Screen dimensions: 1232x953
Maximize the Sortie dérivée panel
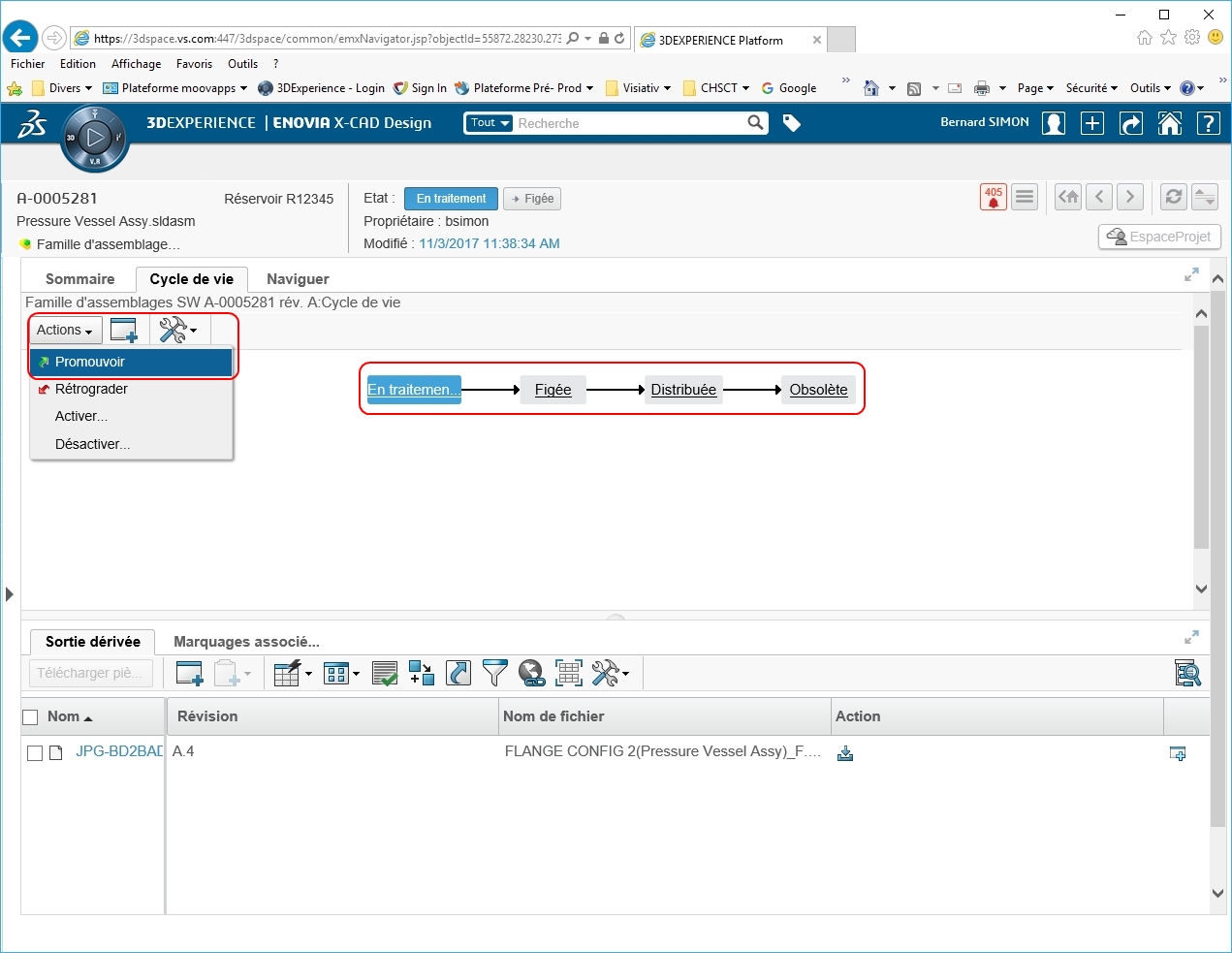[x=1191, y=637]
